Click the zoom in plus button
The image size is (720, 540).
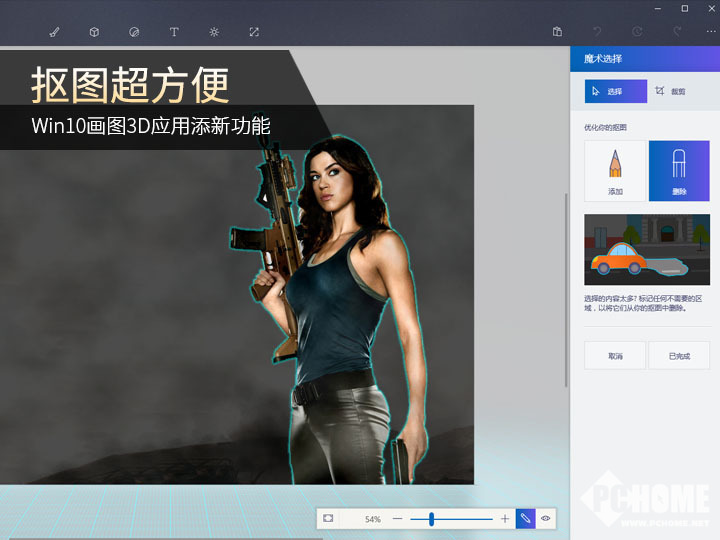coord(505,519)
